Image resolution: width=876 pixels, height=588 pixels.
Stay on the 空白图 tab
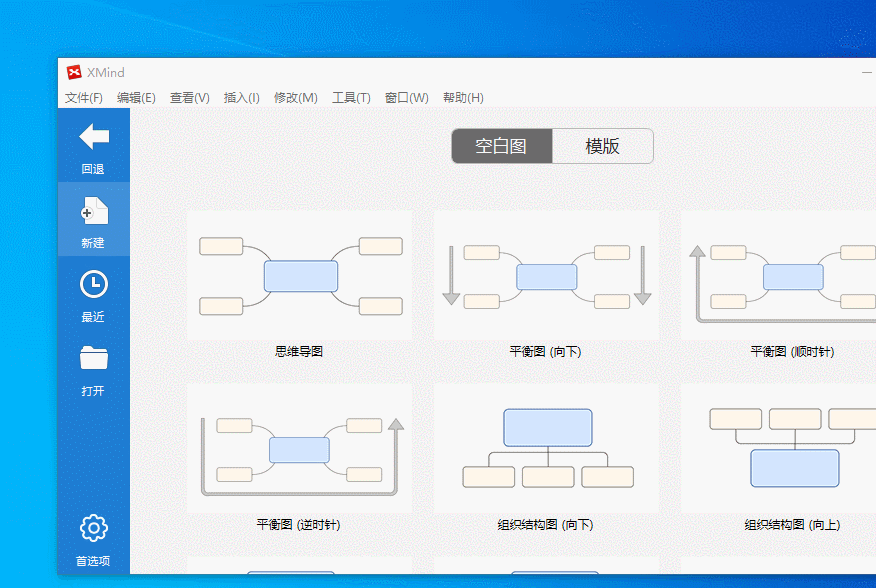coord(502,146)
